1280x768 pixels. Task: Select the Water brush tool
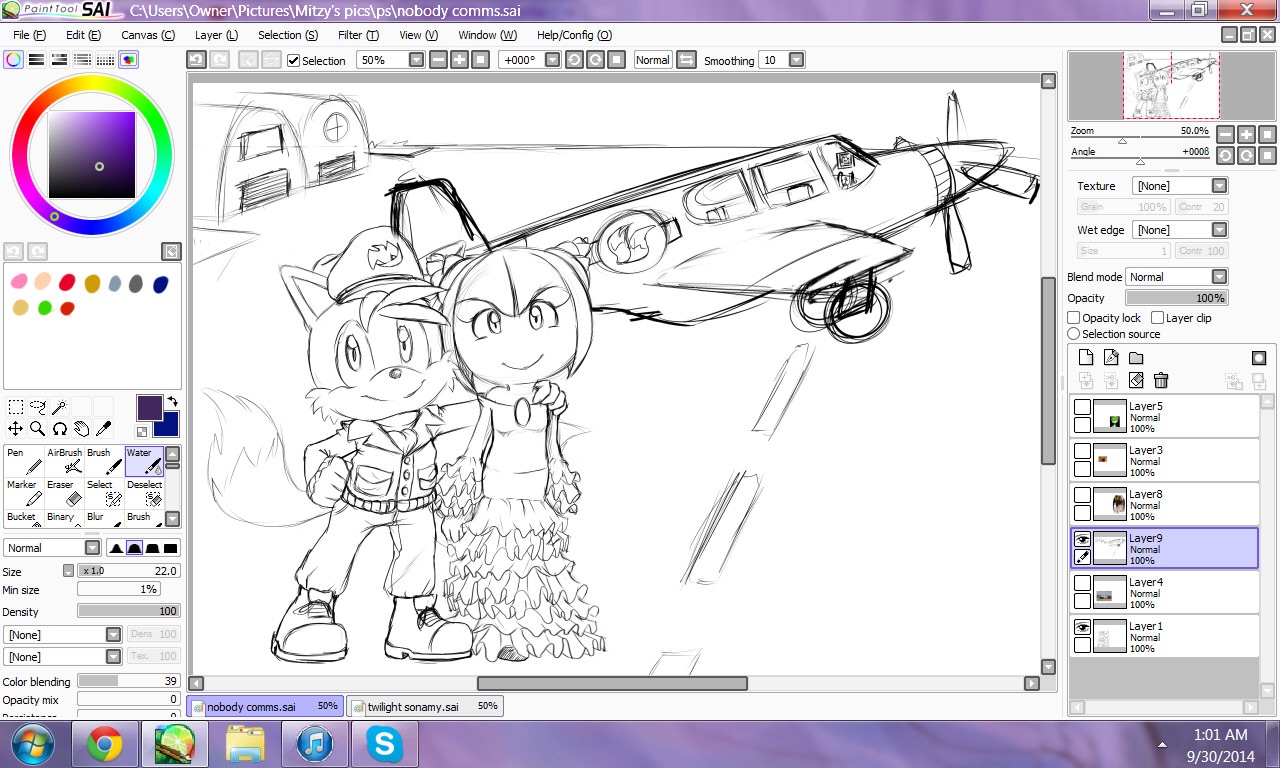point(144,460)
